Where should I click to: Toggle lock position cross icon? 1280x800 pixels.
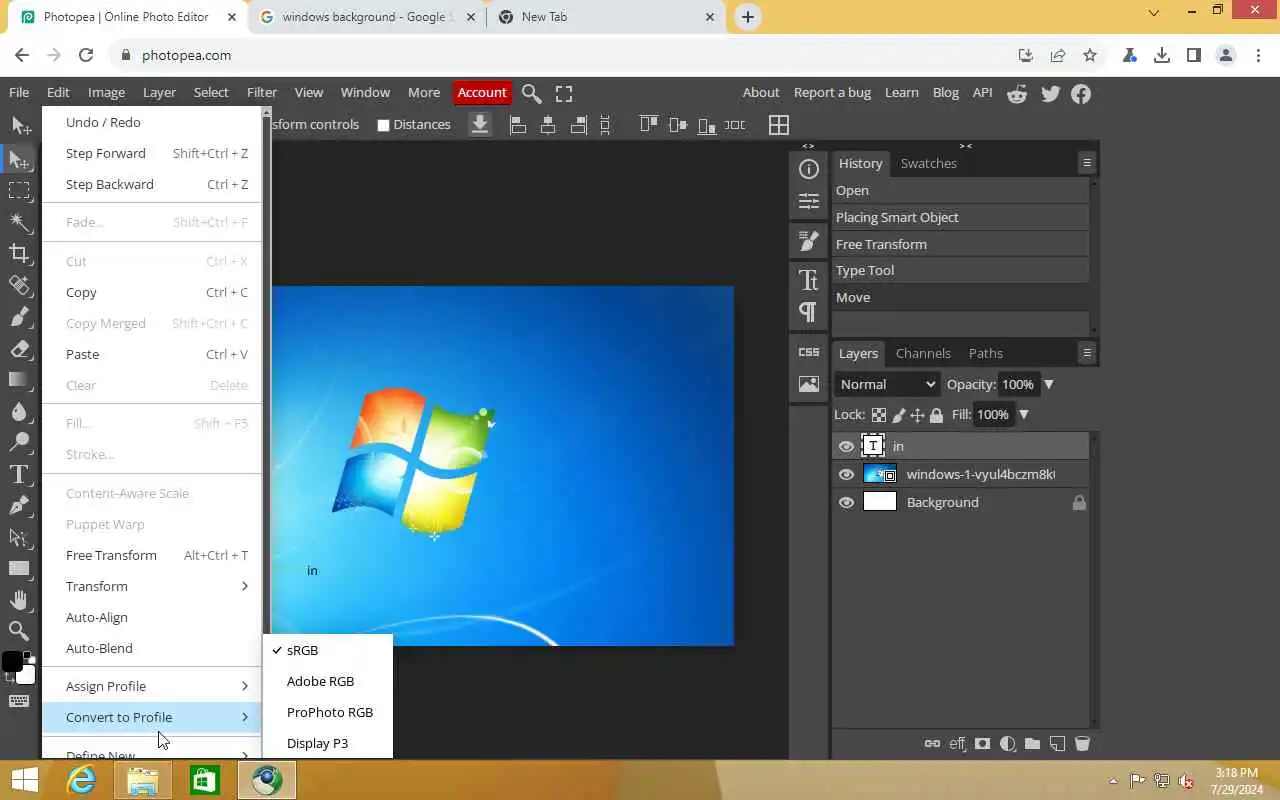point(917,414)
